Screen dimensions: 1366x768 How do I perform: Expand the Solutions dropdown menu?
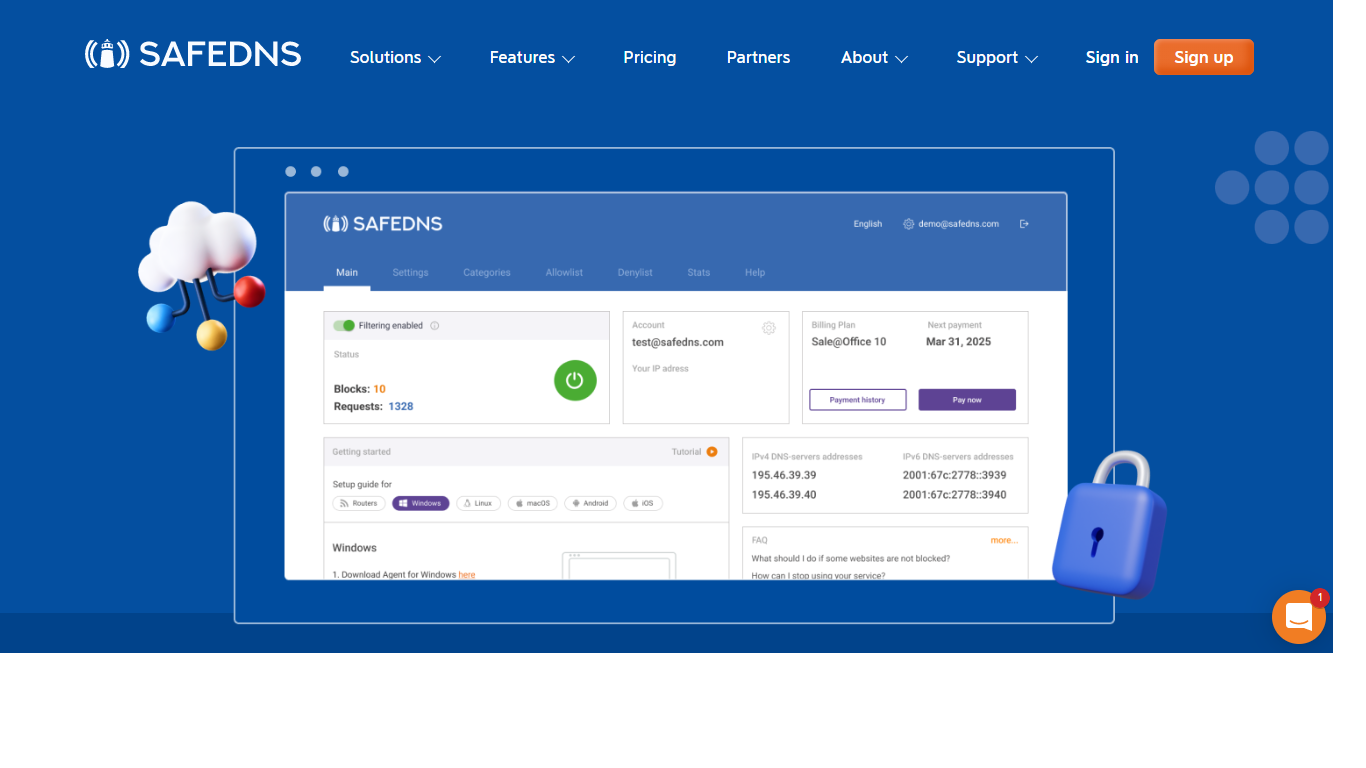(x=395, y=58)
